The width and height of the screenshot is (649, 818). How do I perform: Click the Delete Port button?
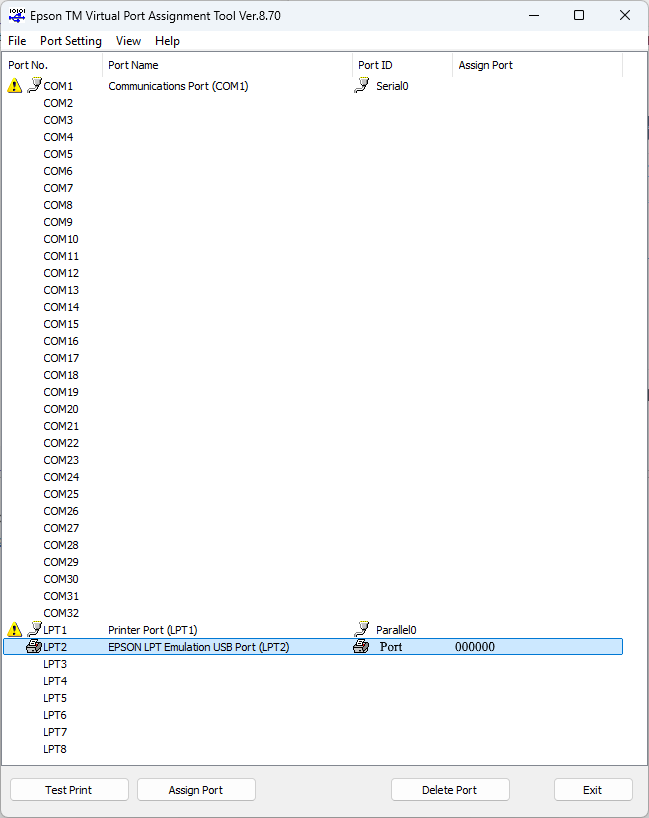coord(450,790)
